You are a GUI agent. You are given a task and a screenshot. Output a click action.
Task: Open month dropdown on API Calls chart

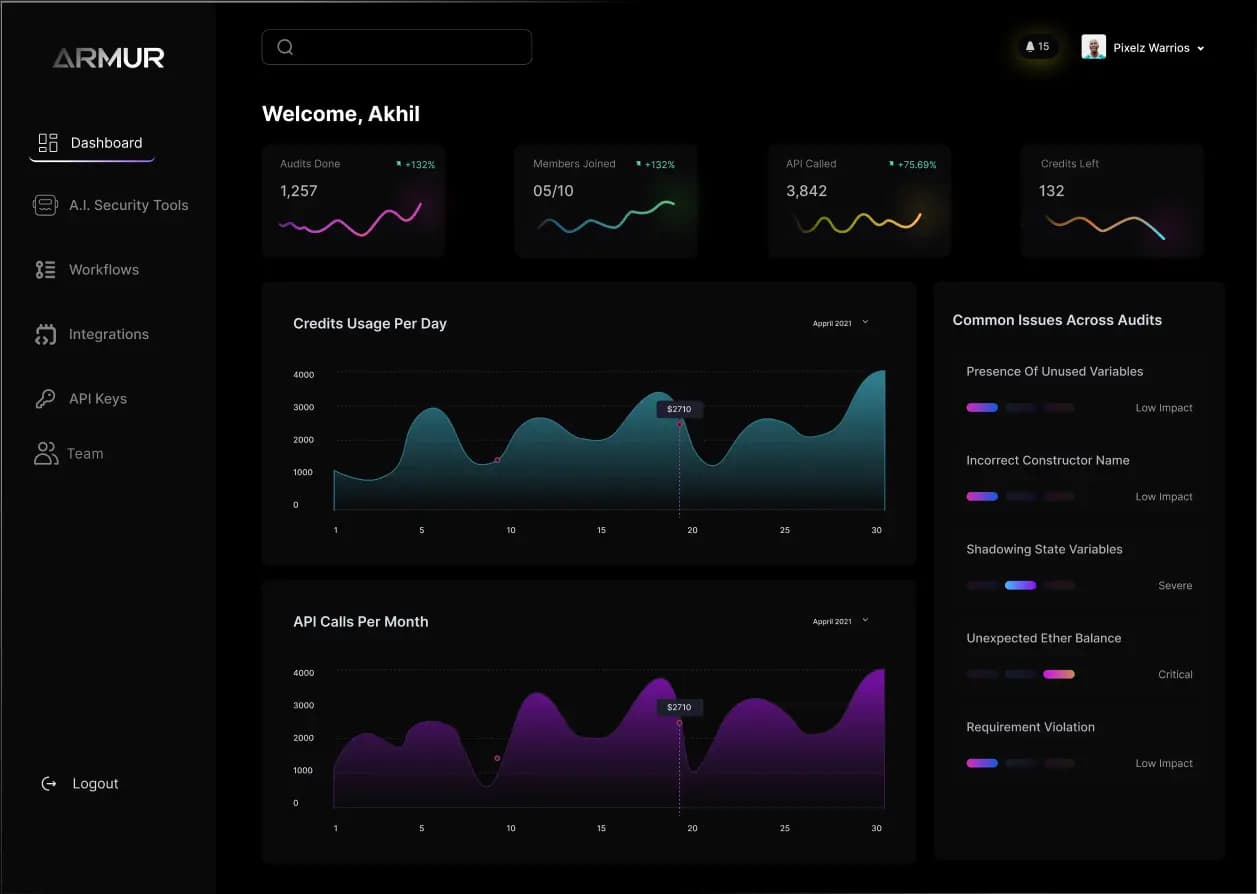(841, 621)
